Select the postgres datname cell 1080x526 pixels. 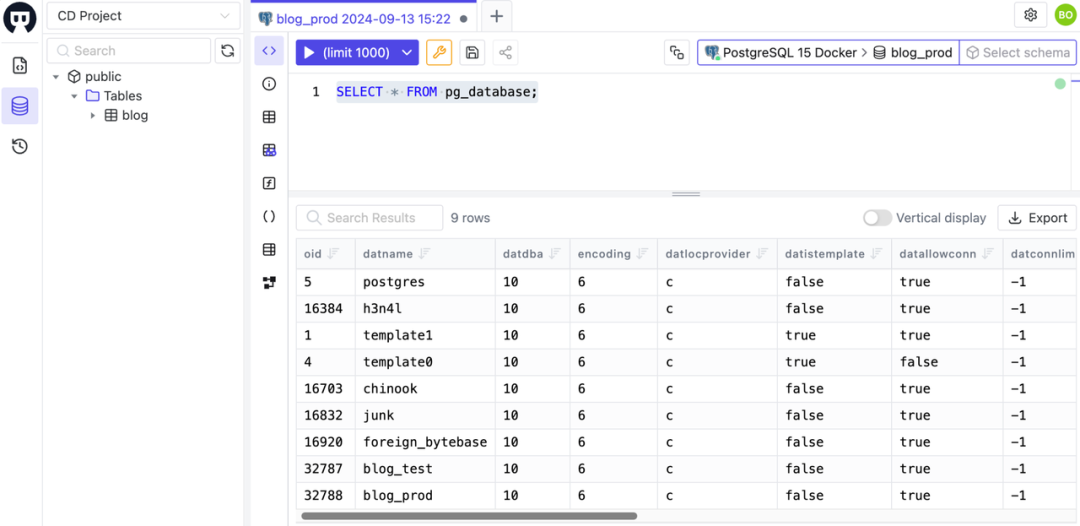click(425, 282)
